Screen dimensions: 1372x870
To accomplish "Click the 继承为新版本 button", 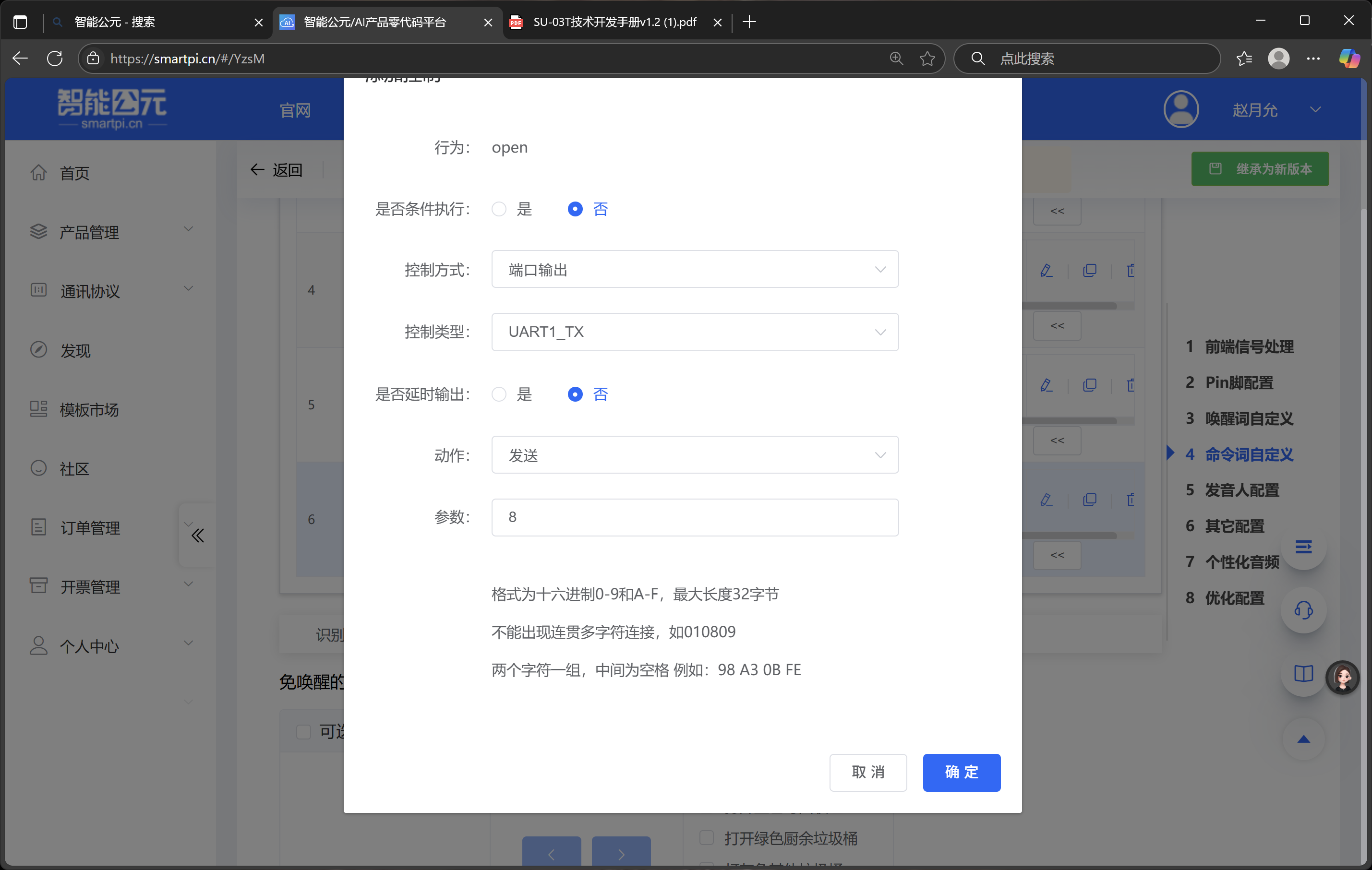I will 1260,168.
